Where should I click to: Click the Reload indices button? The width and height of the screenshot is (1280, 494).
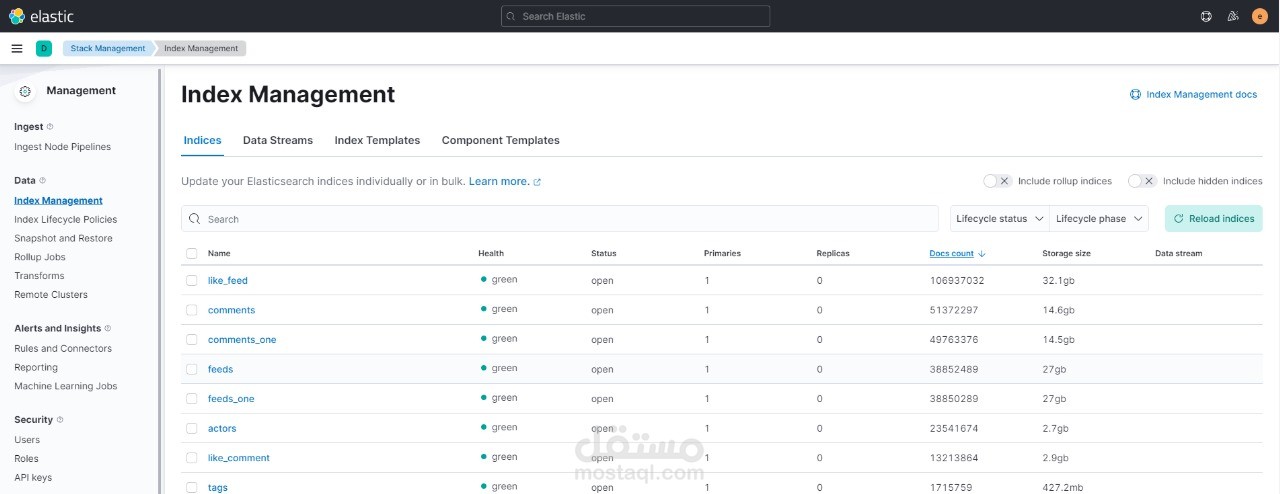(x=1213, y=219)
